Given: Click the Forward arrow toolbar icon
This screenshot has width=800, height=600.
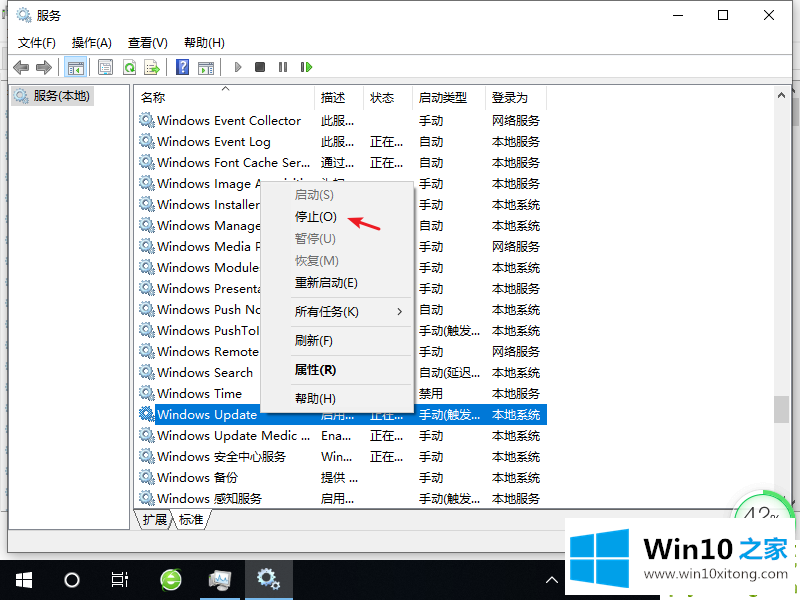Looking at the screenshot, I should click(x=44, y=67).
